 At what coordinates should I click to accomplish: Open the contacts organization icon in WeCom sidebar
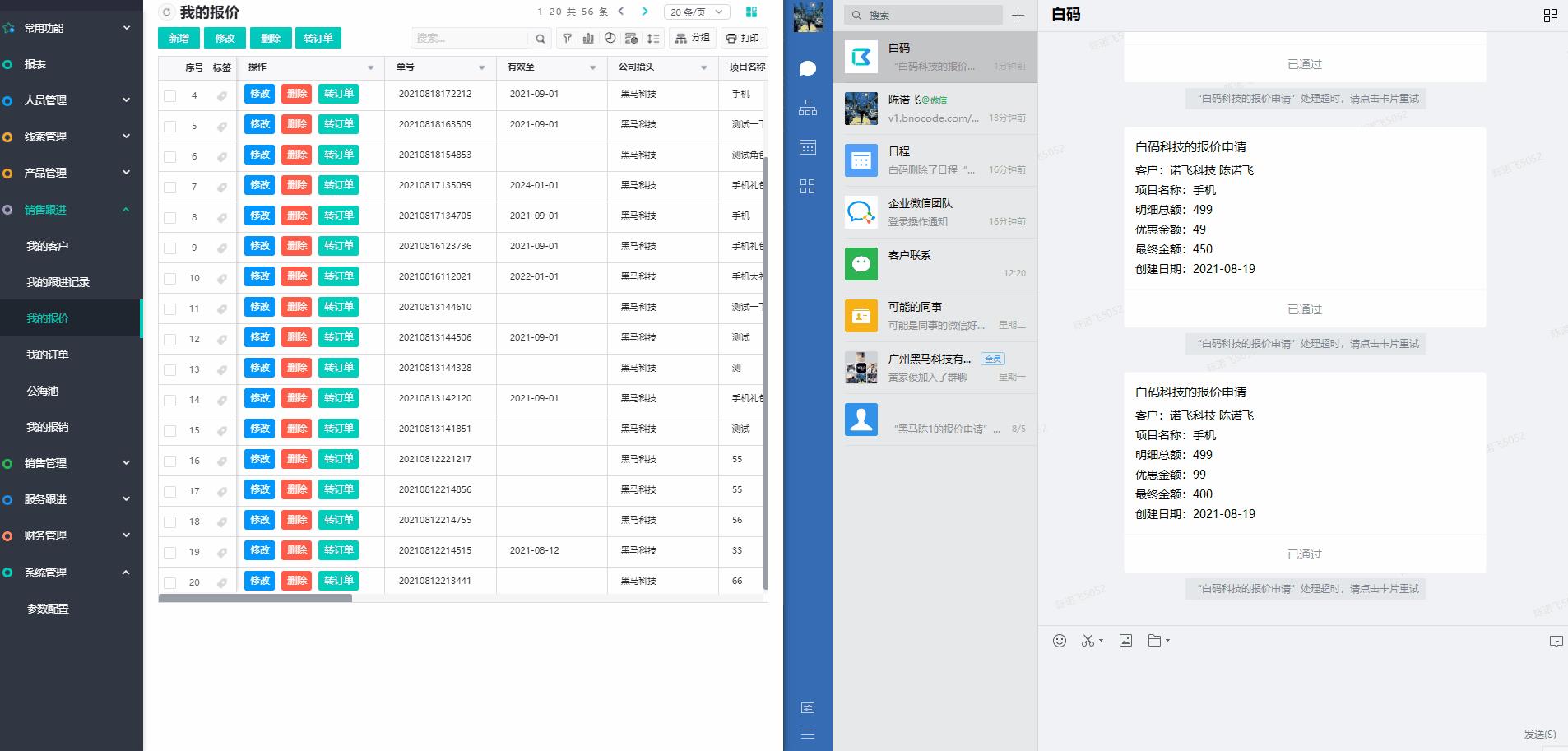[x=808, y=108]
